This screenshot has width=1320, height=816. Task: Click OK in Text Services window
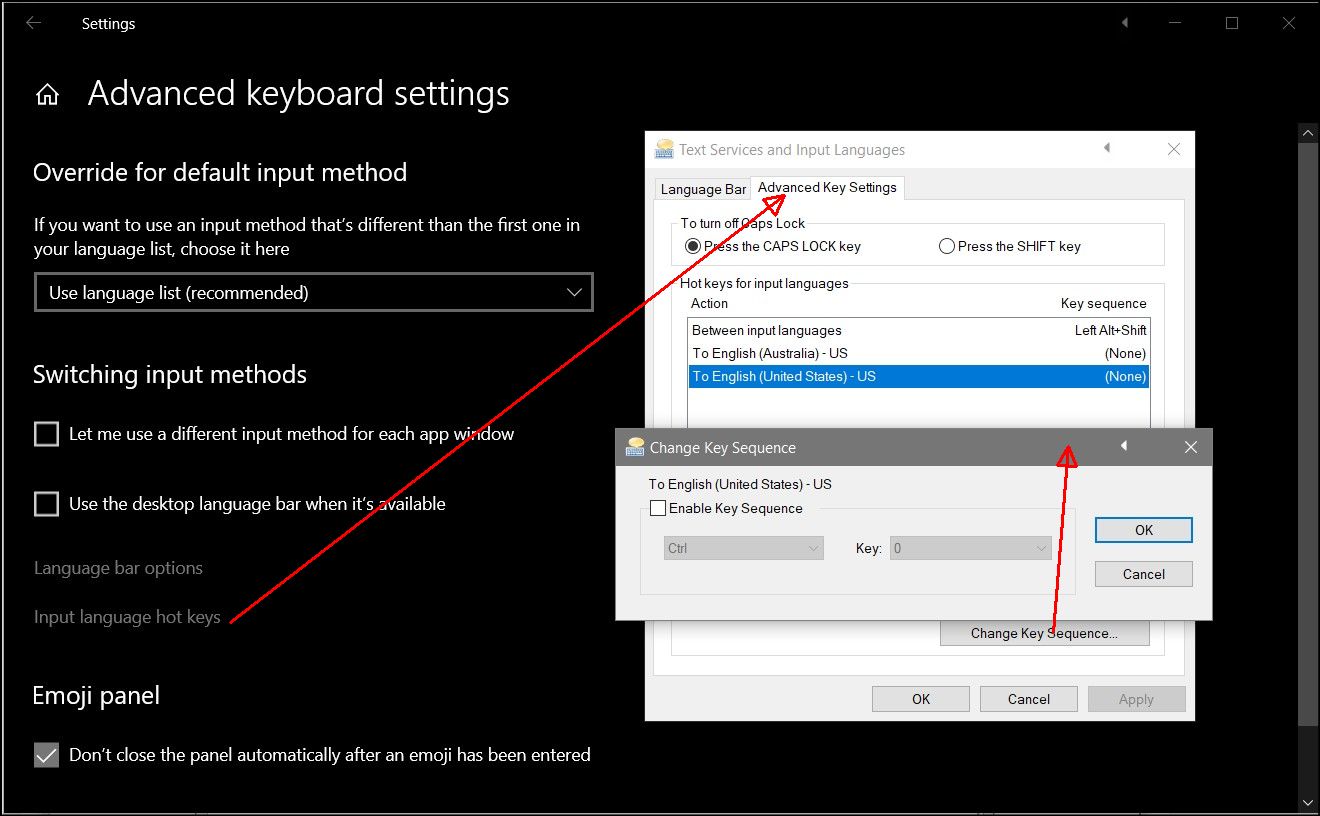(x=921, y=699)
